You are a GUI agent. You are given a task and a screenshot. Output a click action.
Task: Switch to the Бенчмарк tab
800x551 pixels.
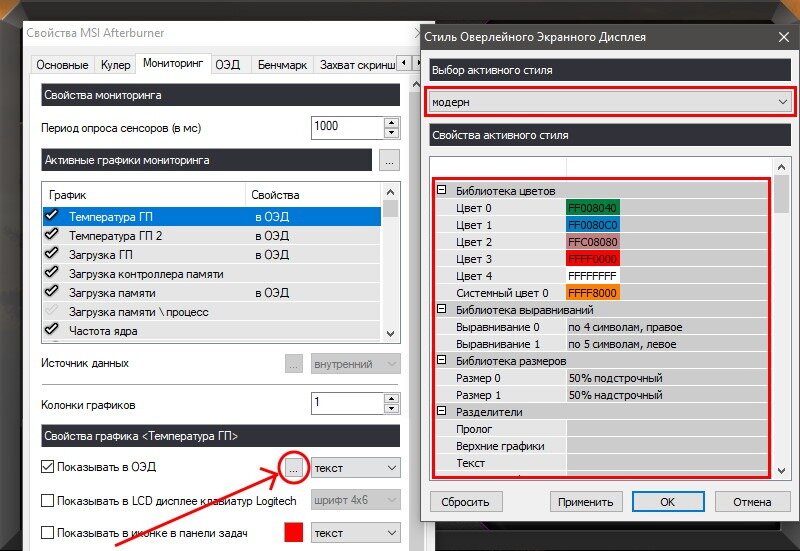point(282,65)
